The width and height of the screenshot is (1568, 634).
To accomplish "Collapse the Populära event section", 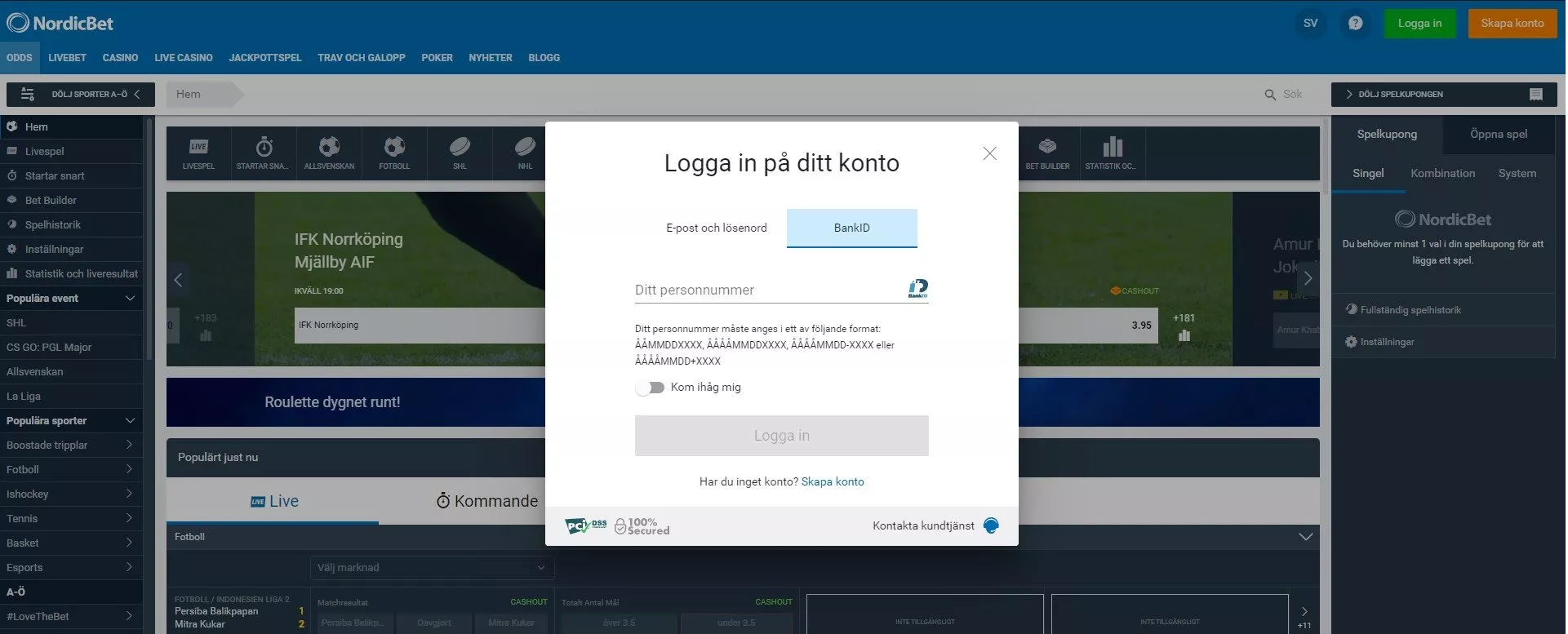I will (129, 298).
